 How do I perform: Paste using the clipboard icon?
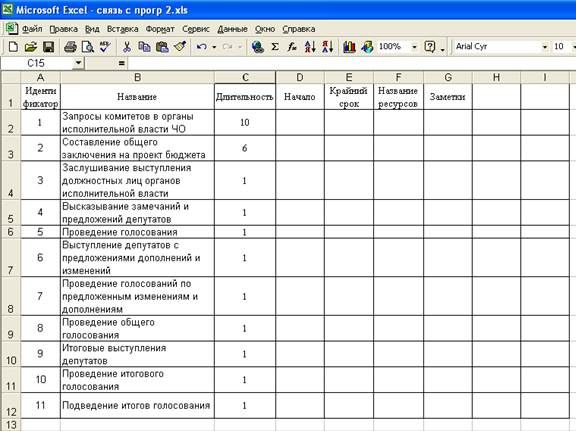point(162,47)
